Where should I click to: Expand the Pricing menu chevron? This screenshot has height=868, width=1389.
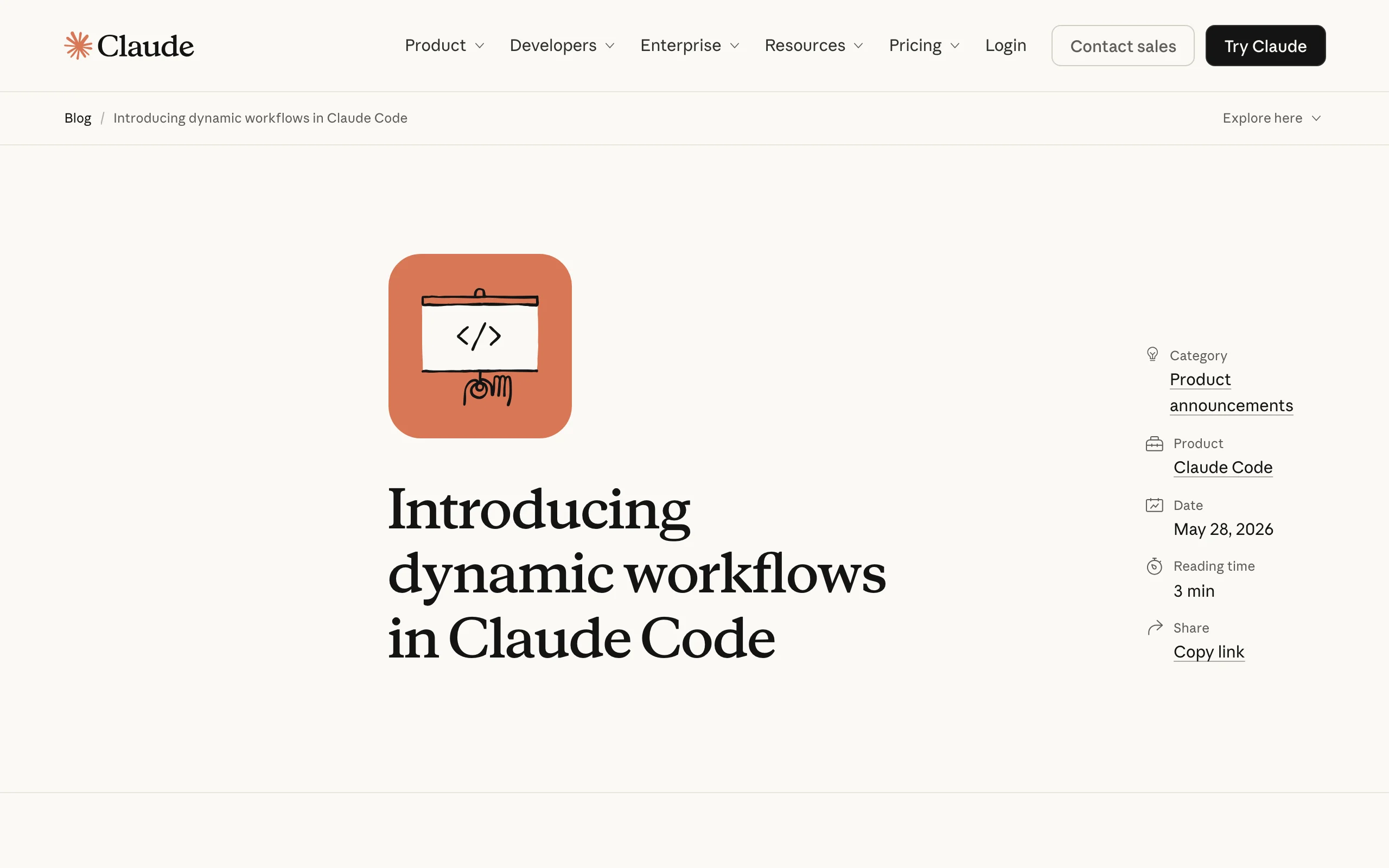click(955, 46)
